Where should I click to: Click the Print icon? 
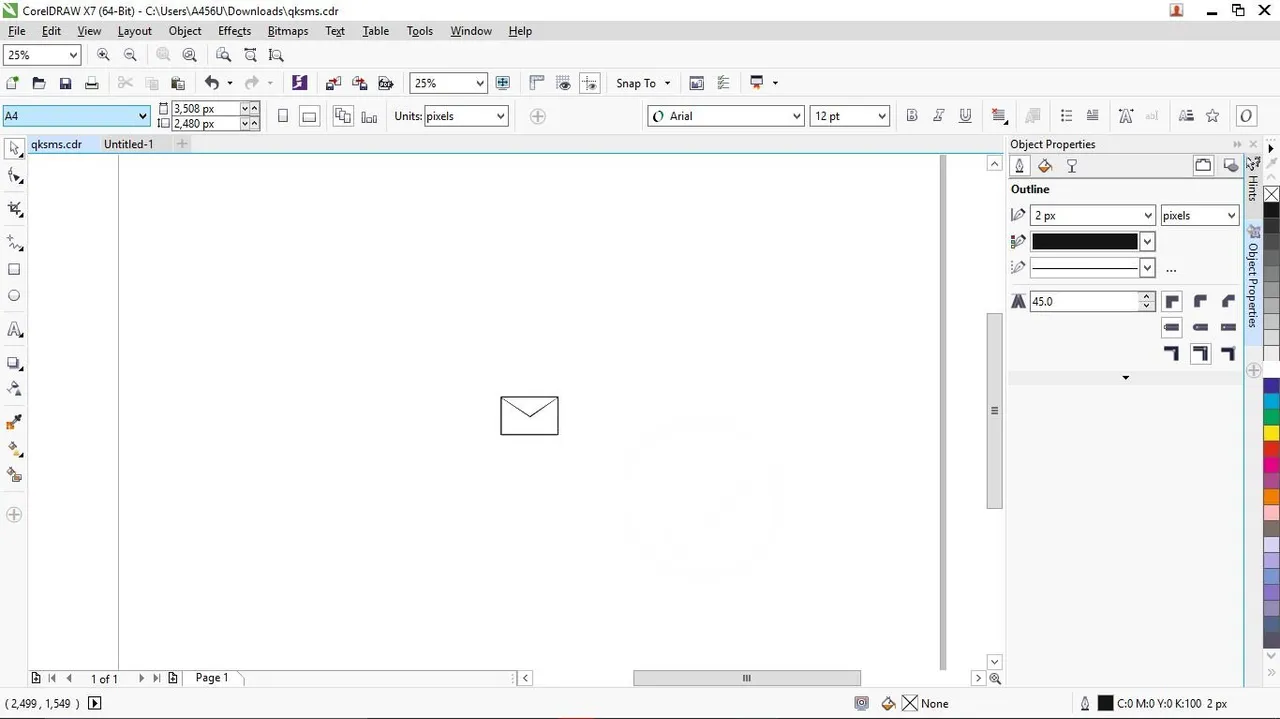click(x=91, y=83)
